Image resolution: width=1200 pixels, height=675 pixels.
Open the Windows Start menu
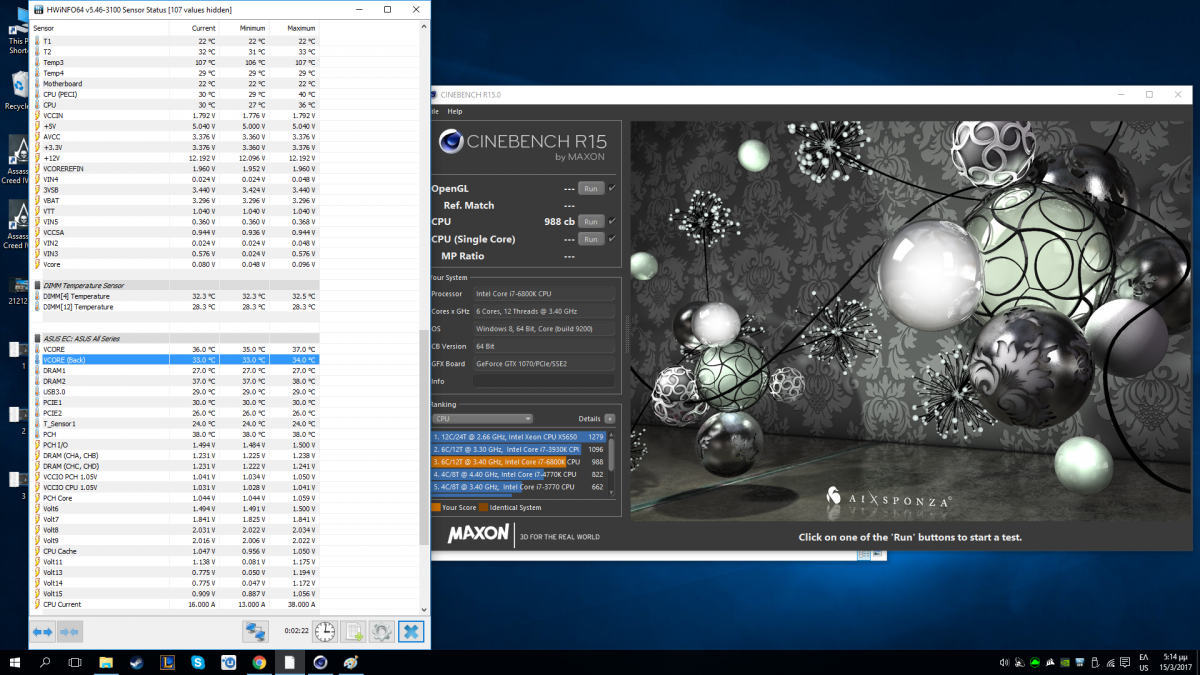point(15,662)
